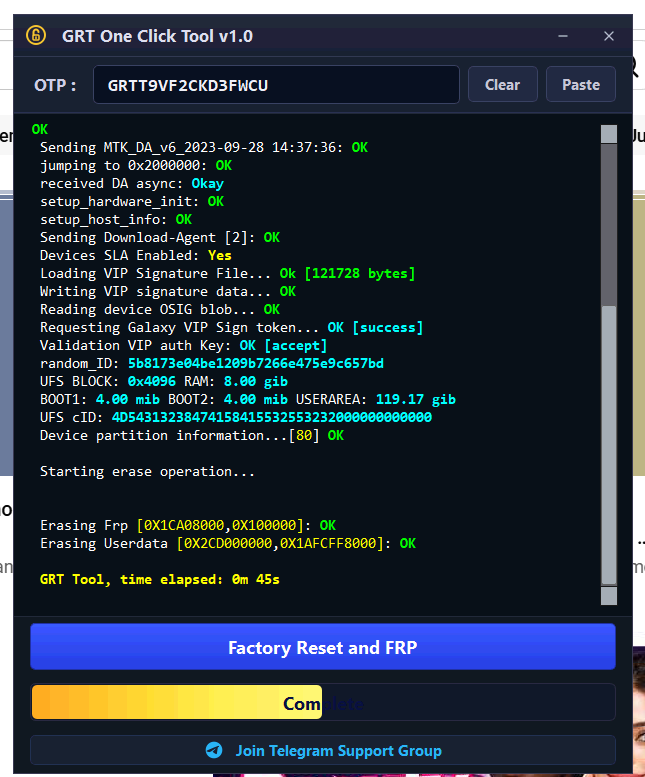
Task: Click the 'setup_host_info' log line
Action: coord(116,219)
